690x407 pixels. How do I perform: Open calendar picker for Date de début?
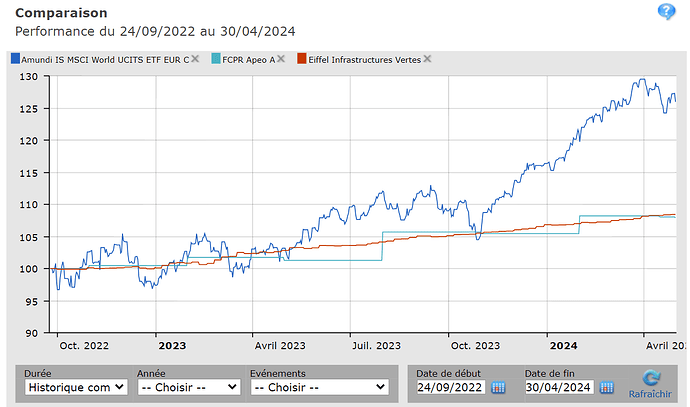(498, 388)
